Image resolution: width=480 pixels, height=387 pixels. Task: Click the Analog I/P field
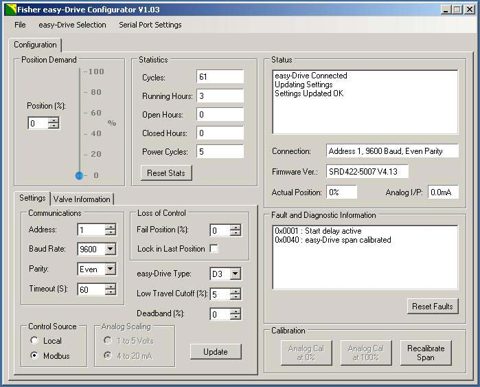point(443,192)
